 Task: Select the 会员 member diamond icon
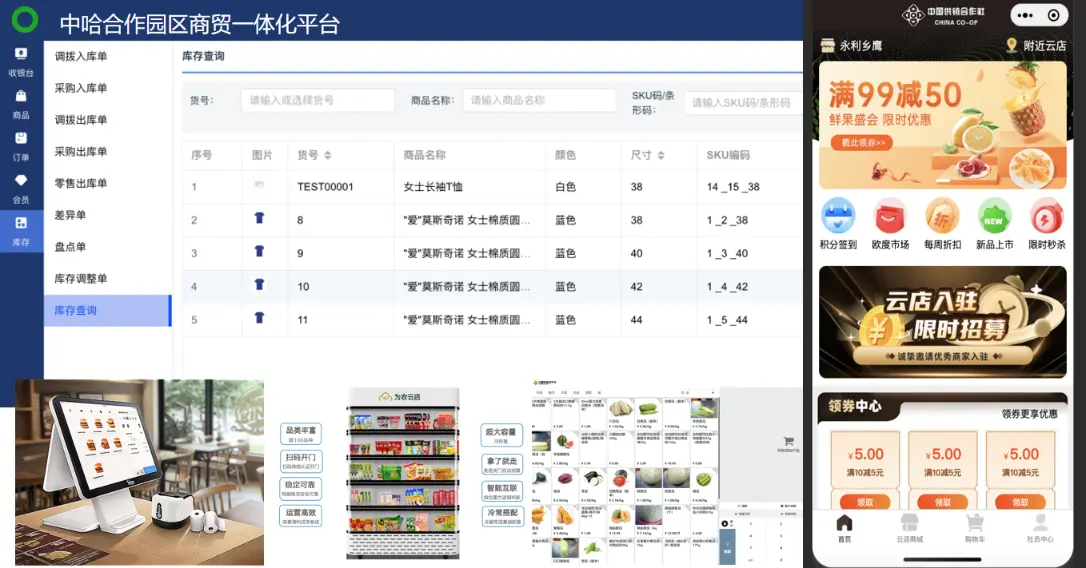(x=21, y=181)
